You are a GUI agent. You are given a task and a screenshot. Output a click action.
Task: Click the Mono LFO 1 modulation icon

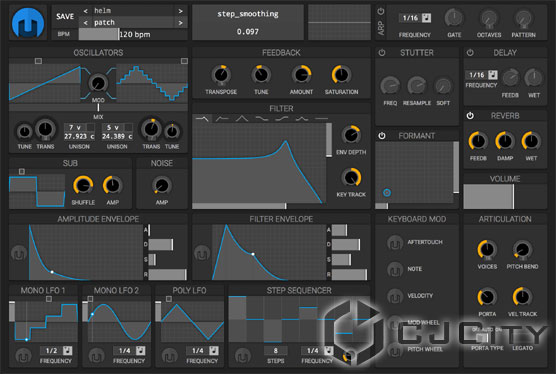pos(23,356)
